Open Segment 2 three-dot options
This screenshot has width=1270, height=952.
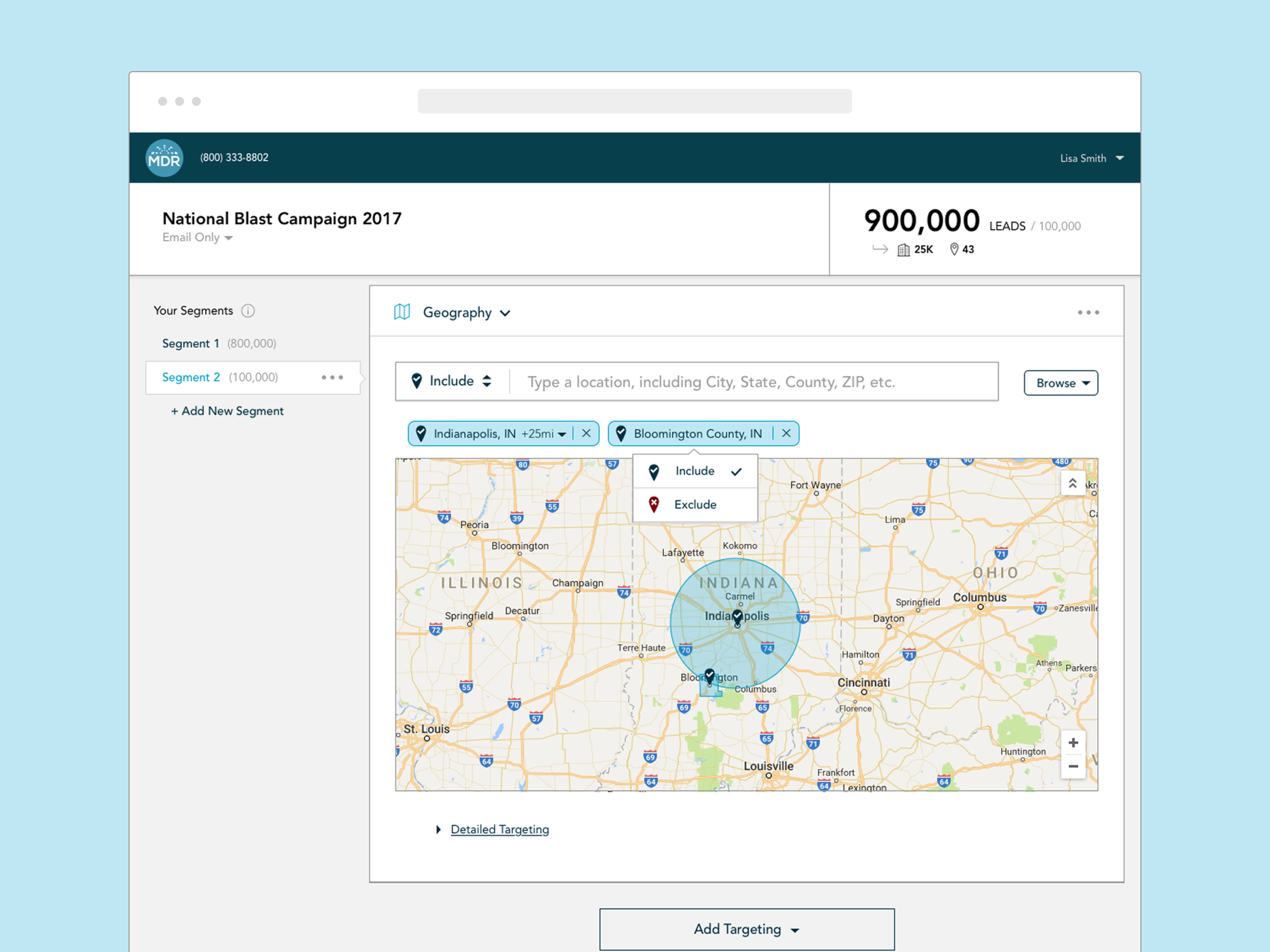tap(332, 377)
